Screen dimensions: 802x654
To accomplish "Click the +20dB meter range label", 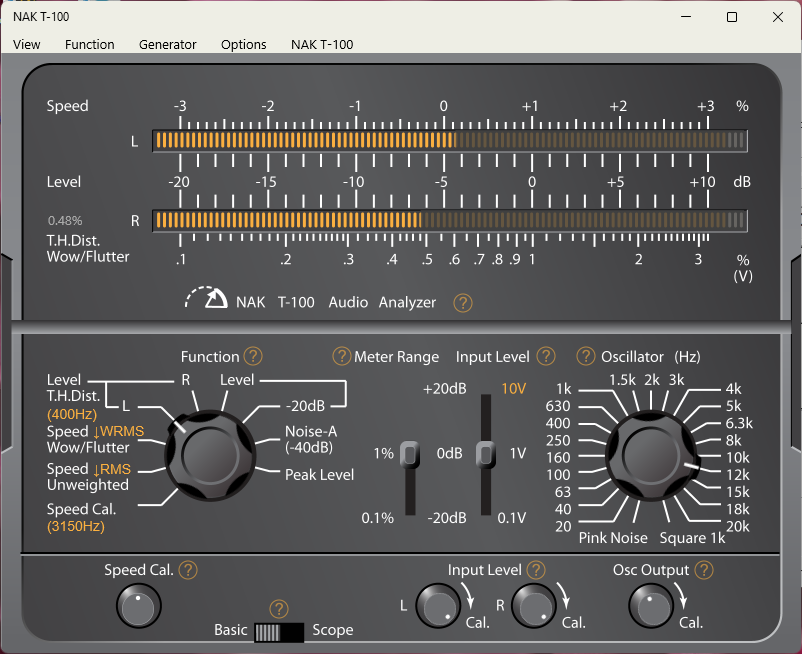I will (x=444, y=389).
